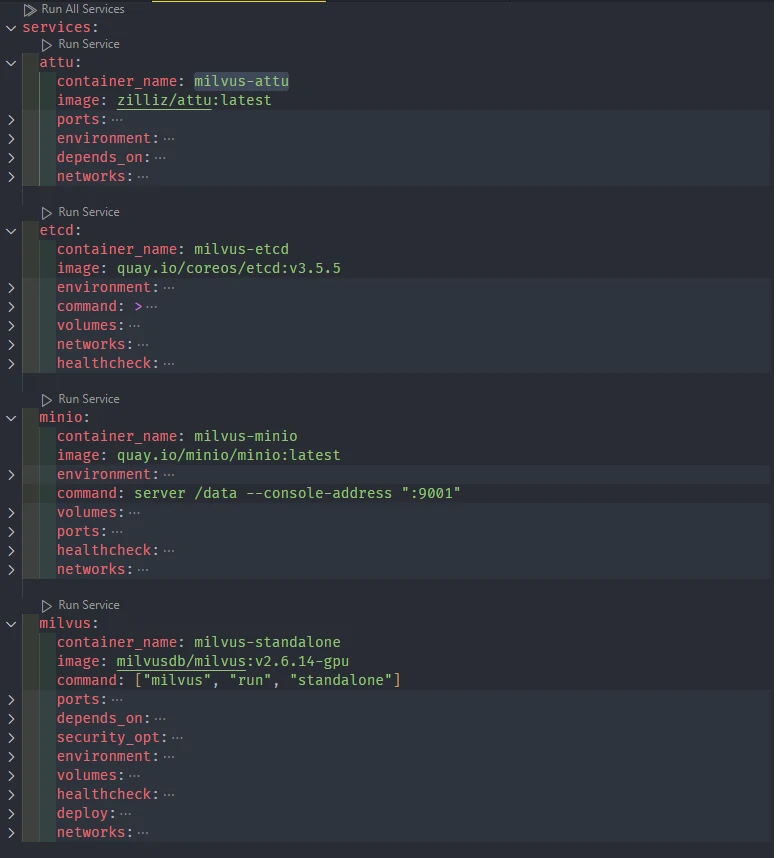Expand etcd environment section
Viewport: 776px width, 858px height.
click(11, 288)
